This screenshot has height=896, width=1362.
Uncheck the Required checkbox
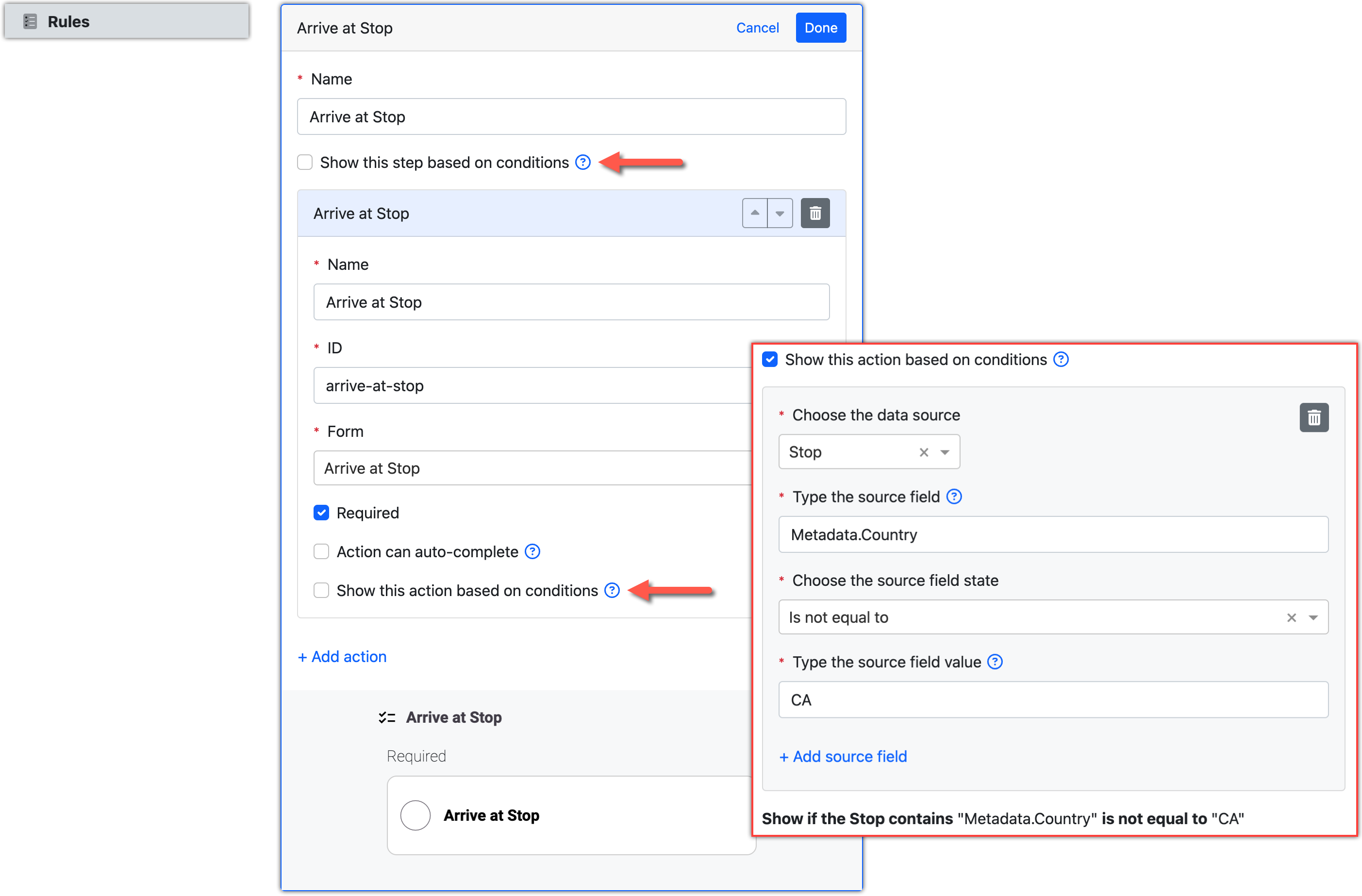coord(322,513)
